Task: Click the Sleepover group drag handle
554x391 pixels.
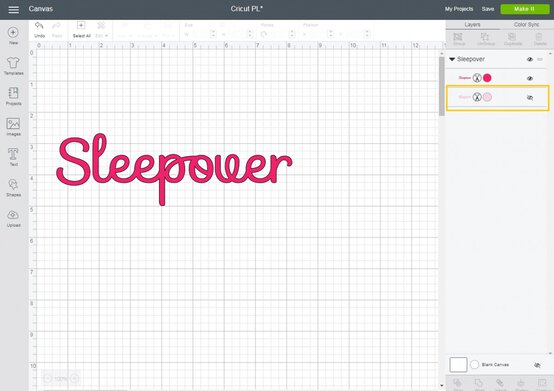Action: pyautogui.click(x=540, y=59)
